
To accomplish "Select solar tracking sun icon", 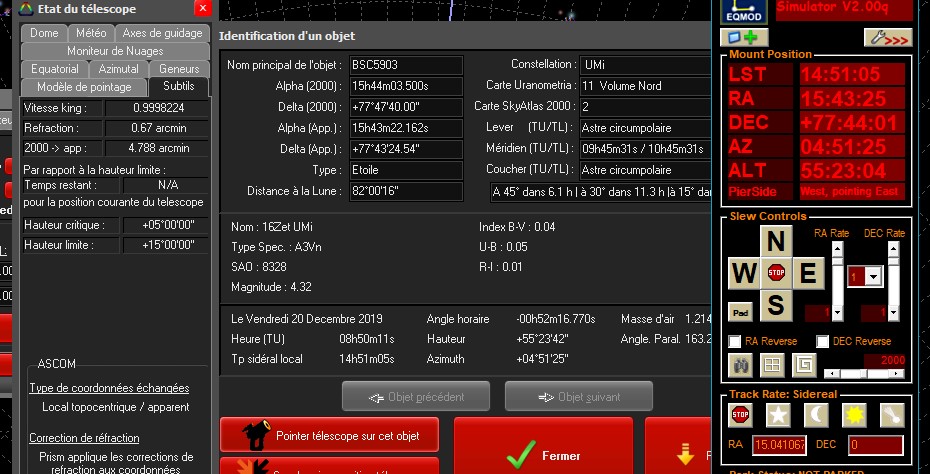I will tap(854, 415).
